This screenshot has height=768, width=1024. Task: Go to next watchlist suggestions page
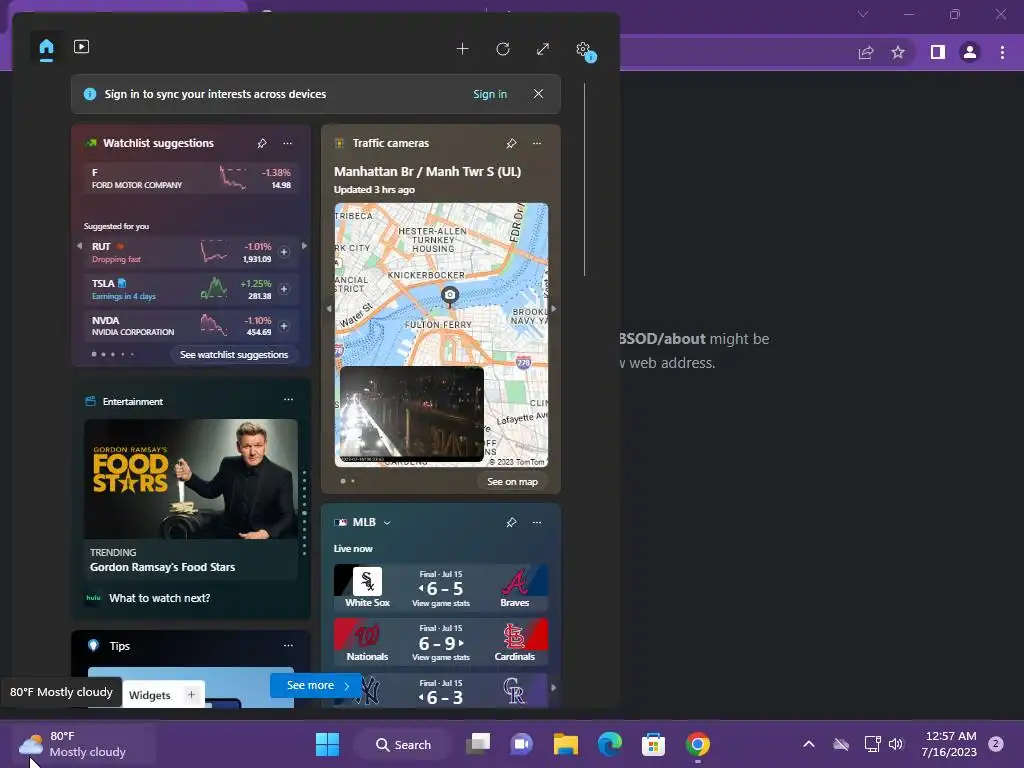pyautogui.click(x=304, y=246)
